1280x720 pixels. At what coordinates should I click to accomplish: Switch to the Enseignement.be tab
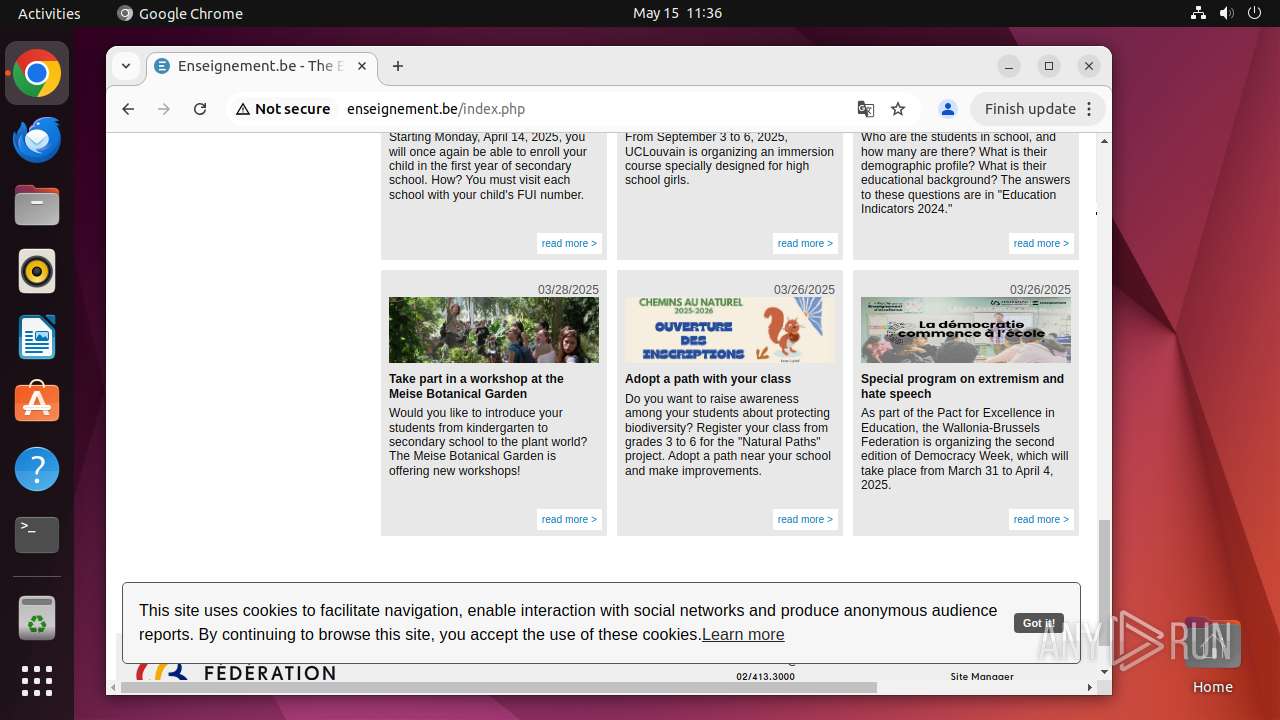262,66
